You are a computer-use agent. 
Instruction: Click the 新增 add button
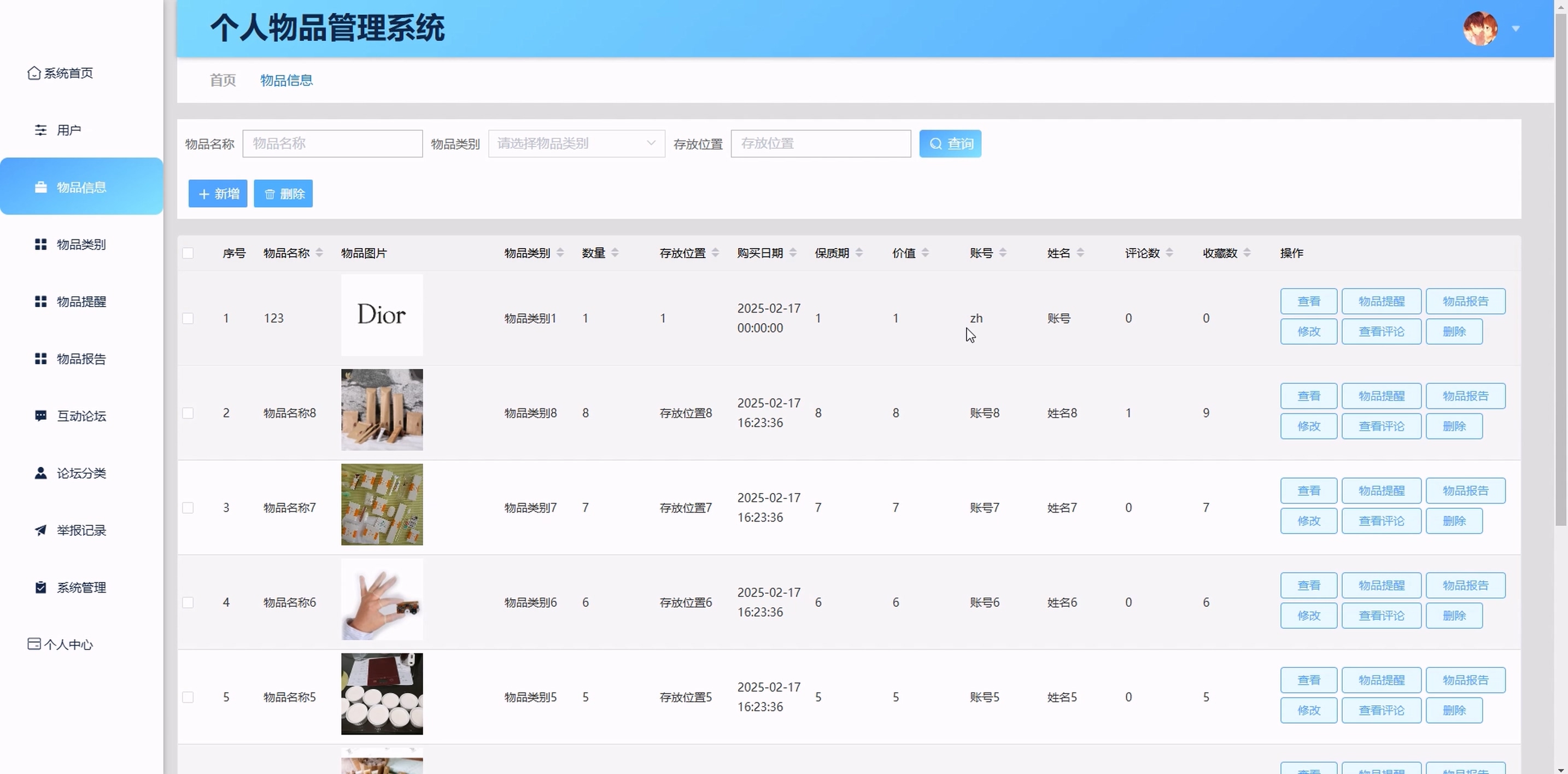click(x=217, y=193)
